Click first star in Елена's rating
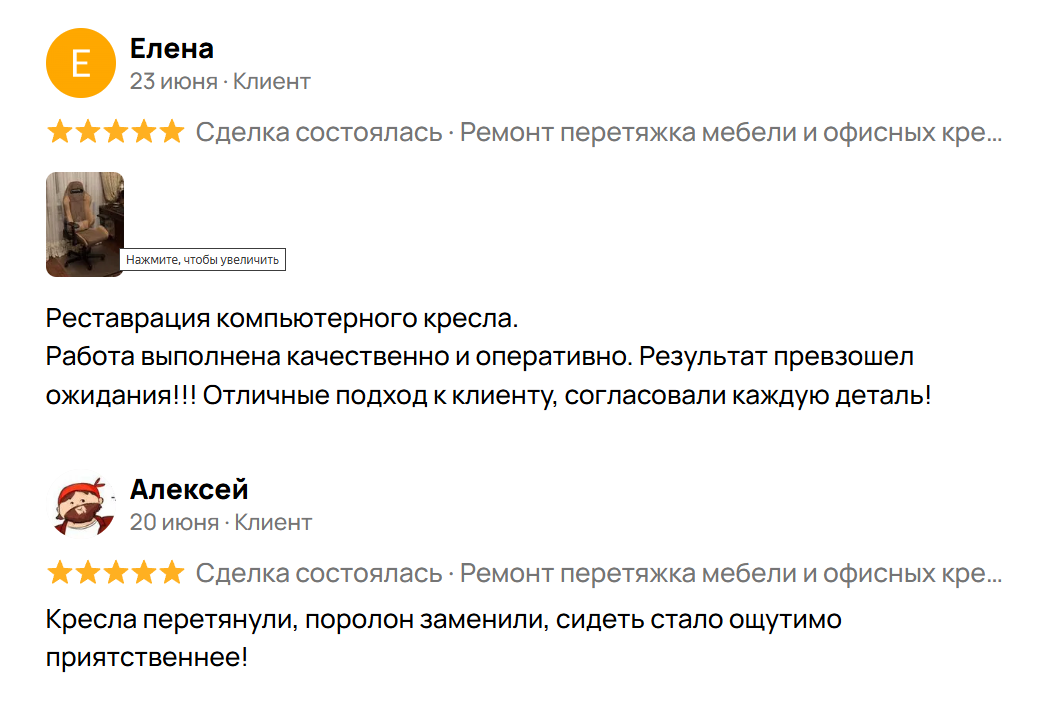This screenshot has height=718, width=1051. point(60,131)
